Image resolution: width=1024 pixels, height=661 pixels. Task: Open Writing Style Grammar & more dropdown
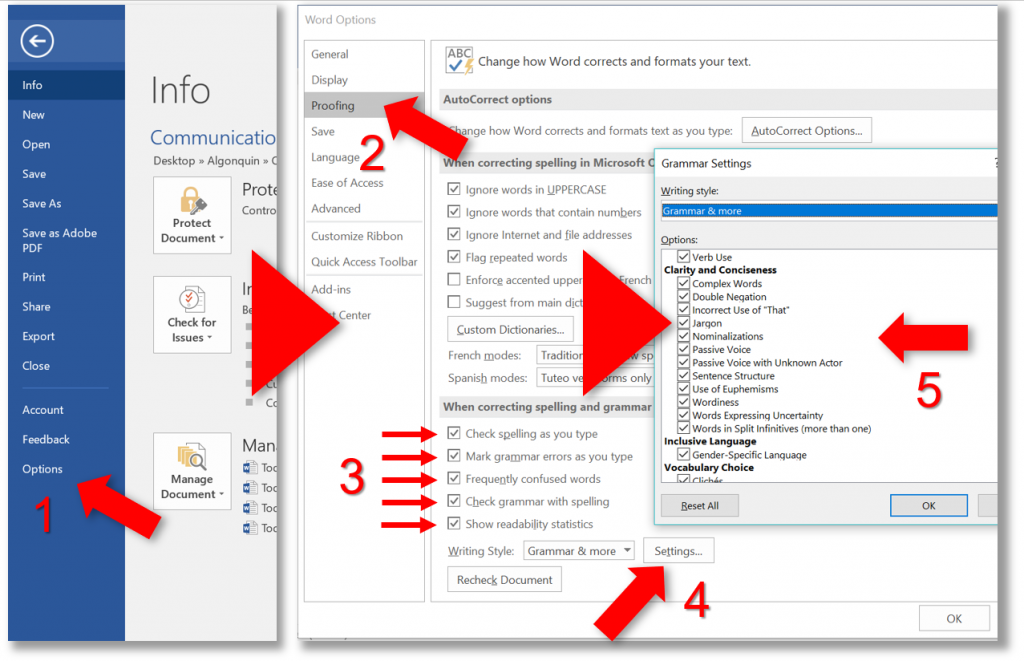click(x=579, y=551)
